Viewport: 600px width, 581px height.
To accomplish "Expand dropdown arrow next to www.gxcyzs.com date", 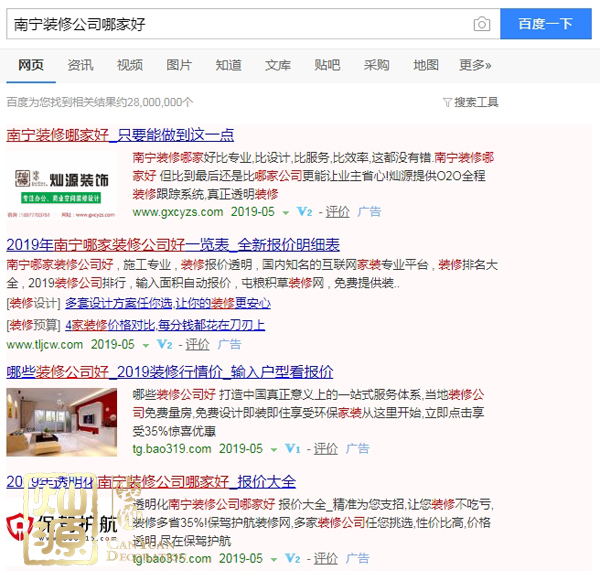I will point(286,212).
